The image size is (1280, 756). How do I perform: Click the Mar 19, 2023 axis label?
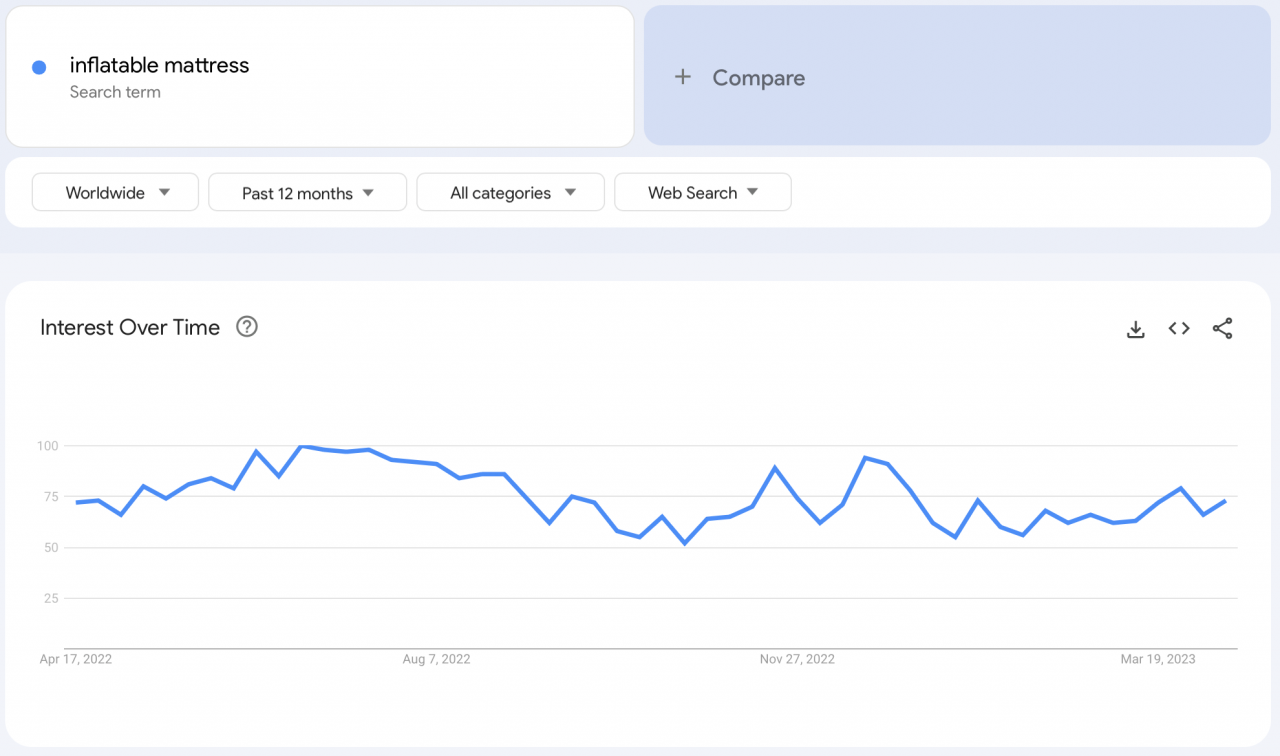pyautogui.click(x=1157, y=659)
